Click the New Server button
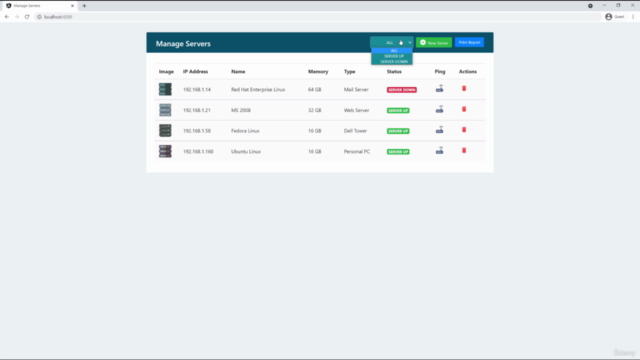Screen dimensions: 640x360 tap(434, 42)
